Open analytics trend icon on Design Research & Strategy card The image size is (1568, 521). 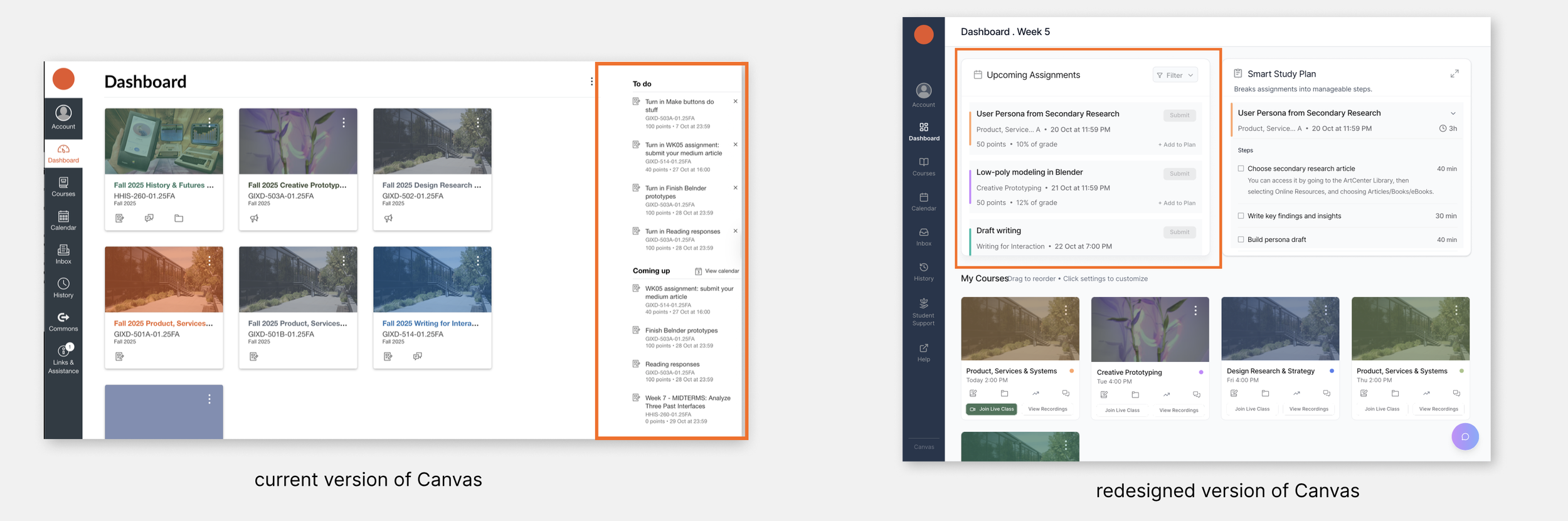click(1296, 393)
